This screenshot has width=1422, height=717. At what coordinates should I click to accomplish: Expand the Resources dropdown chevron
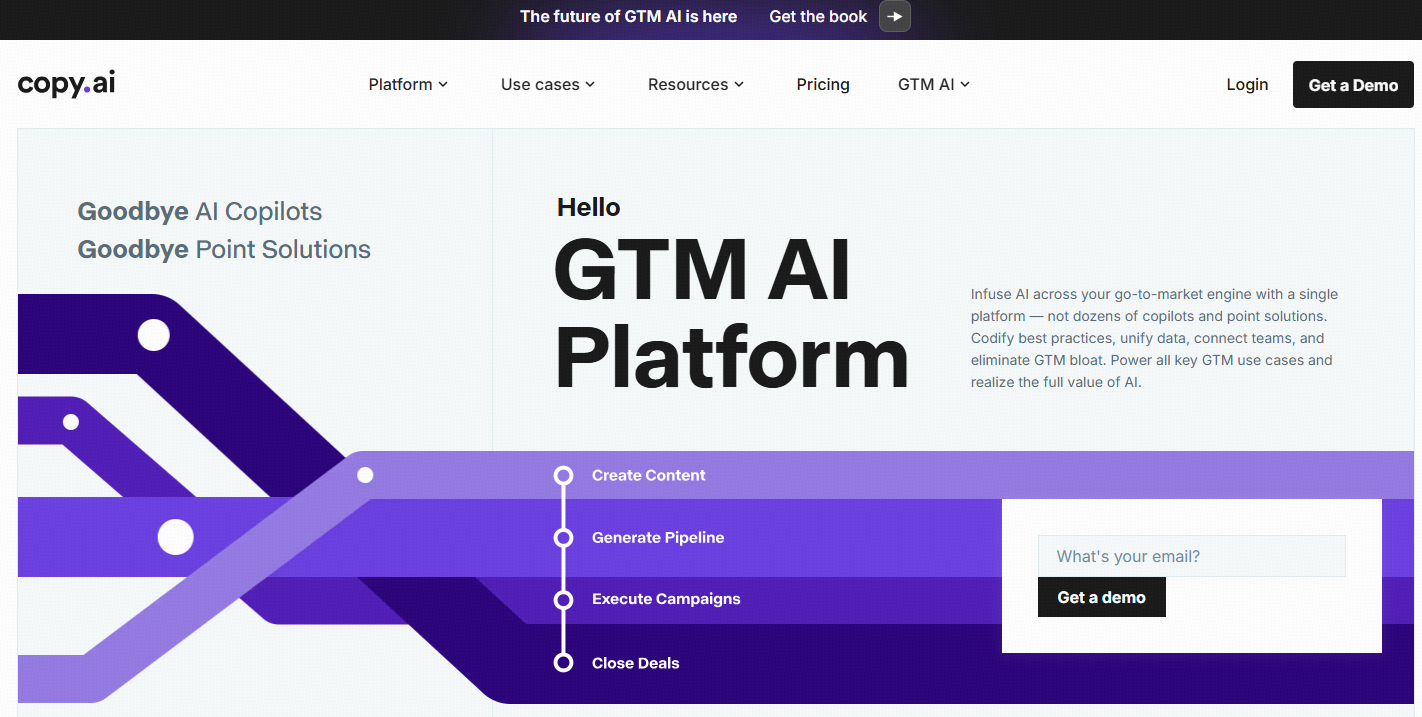pyautogui.click(x=739, y=85)
